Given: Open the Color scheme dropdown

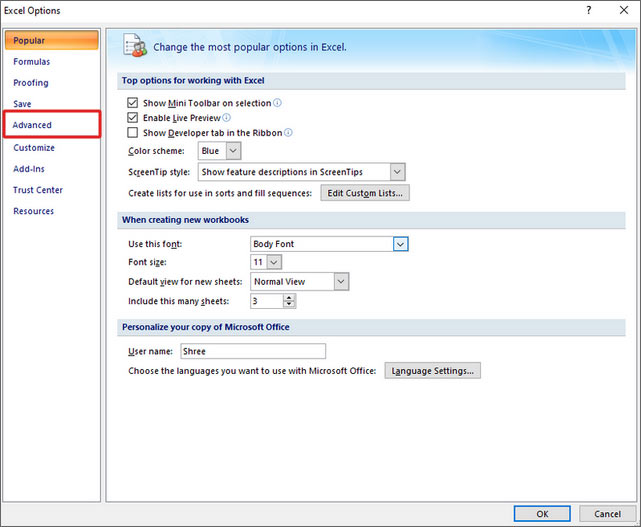Looking at the screenshot, I should (x=233, y=151).
